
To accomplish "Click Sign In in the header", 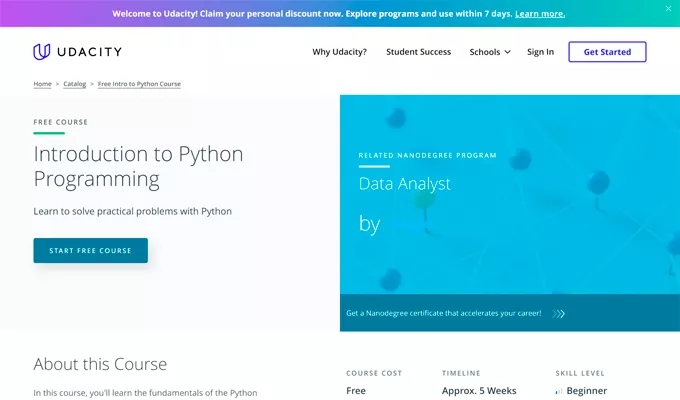I will [540, 52].
